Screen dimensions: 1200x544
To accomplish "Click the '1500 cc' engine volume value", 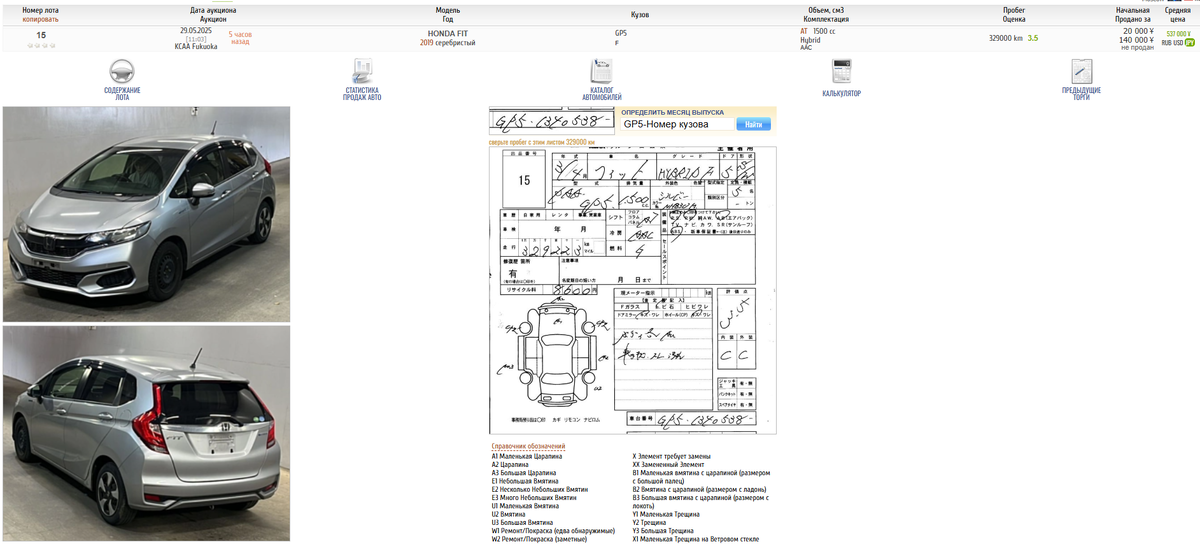I will coord(825,31).
